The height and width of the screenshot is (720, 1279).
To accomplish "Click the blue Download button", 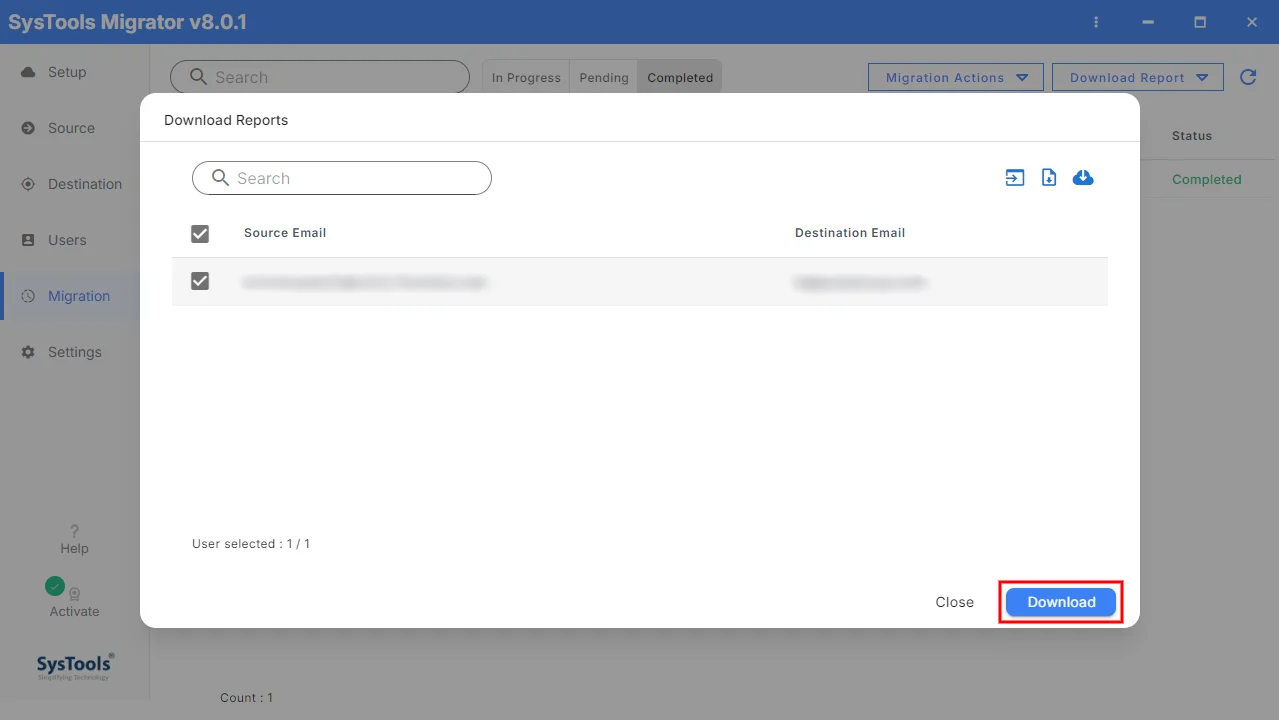I will pyautogui.click(x=1061, y=602).
